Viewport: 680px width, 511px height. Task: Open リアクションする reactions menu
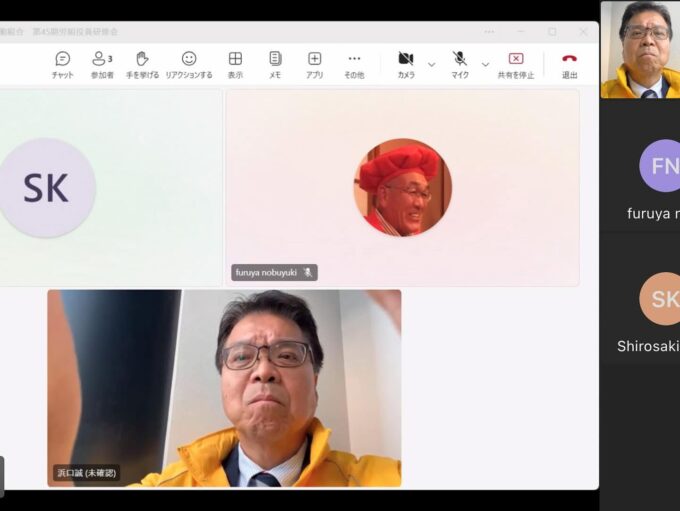click(x=189, y=65)
